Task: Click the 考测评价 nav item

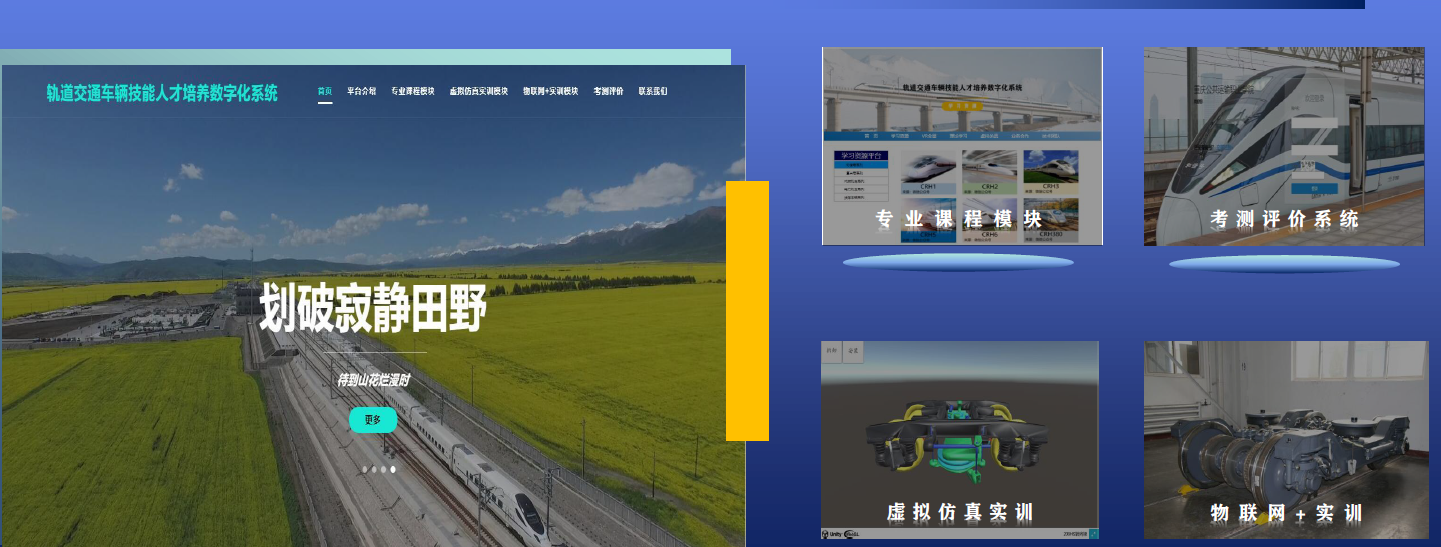Action: (x=608, y=91)
